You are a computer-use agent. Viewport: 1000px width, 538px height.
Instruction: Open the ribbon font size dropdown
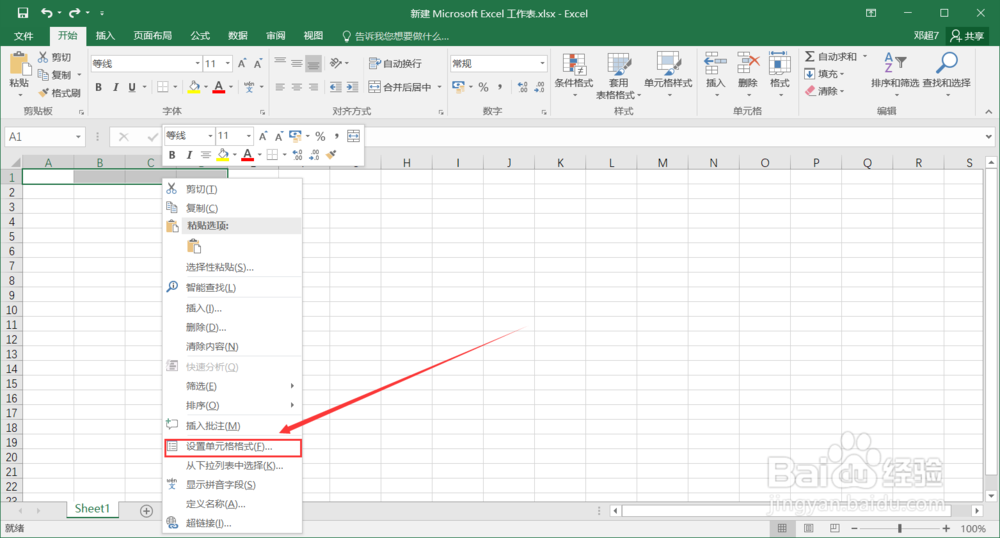(228, 64)
